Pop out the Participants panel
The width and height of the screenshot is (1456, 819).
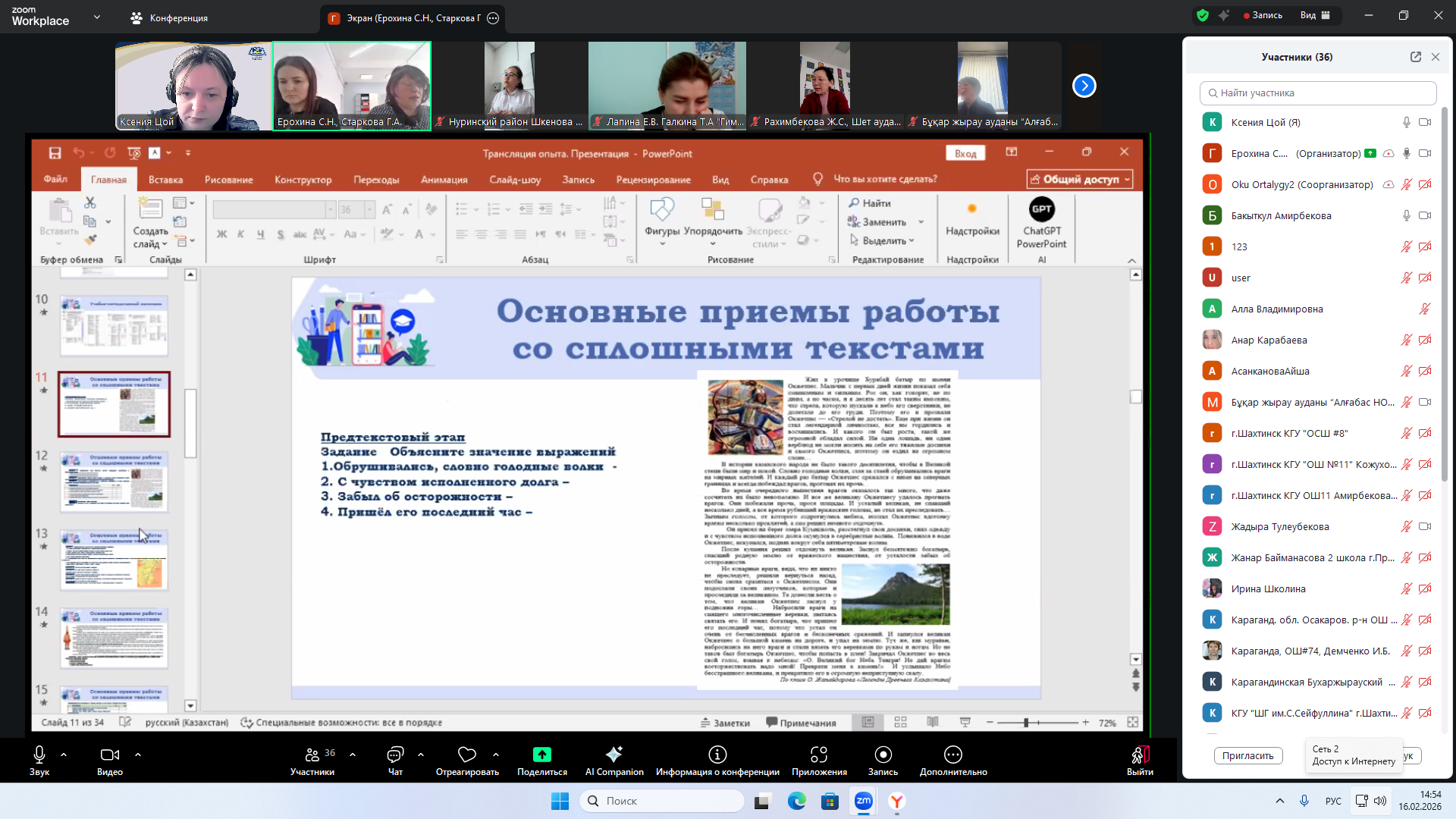click(1415, 57)
